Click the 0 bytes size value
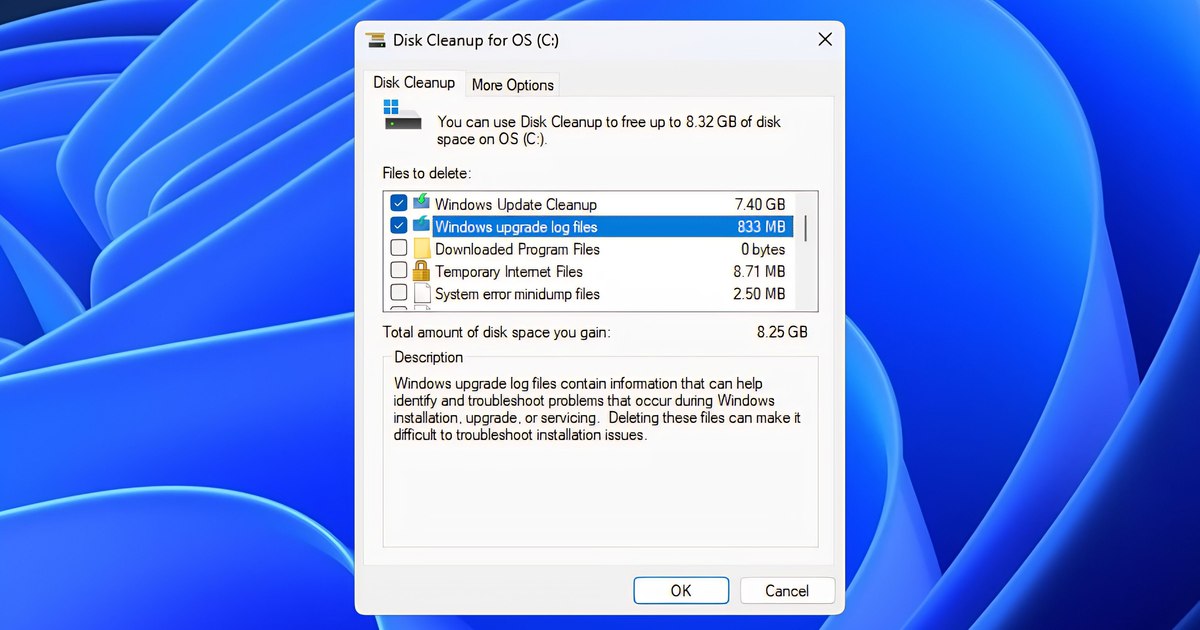This screenshot has width=1200, height=630. 763,249
